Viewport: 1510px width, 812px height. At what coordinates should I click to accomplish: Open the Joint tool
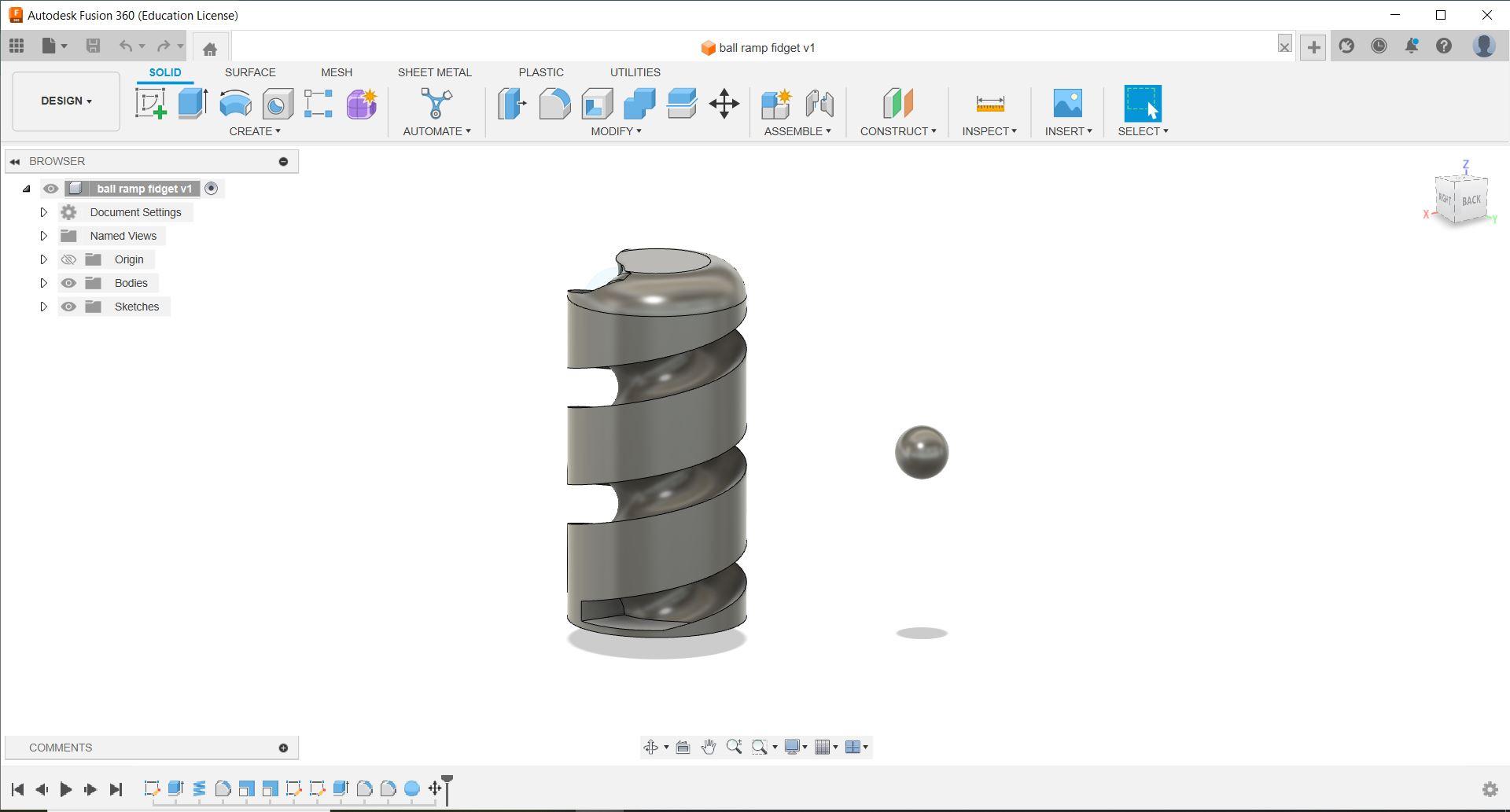point(819,104)
